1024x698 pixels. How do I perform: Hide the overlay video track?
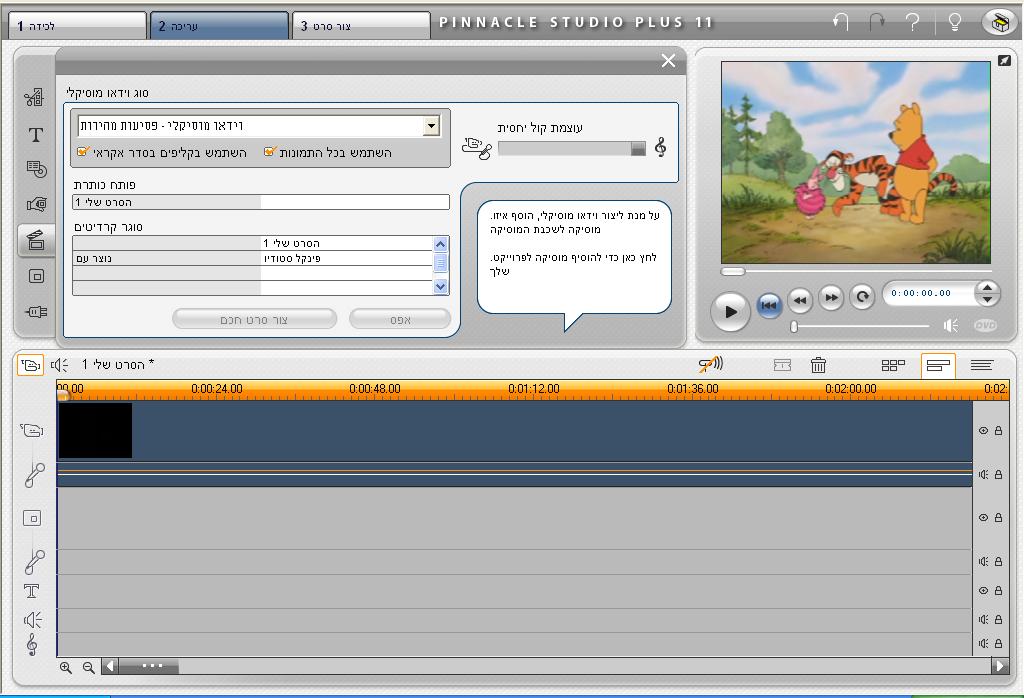[984, 517]
